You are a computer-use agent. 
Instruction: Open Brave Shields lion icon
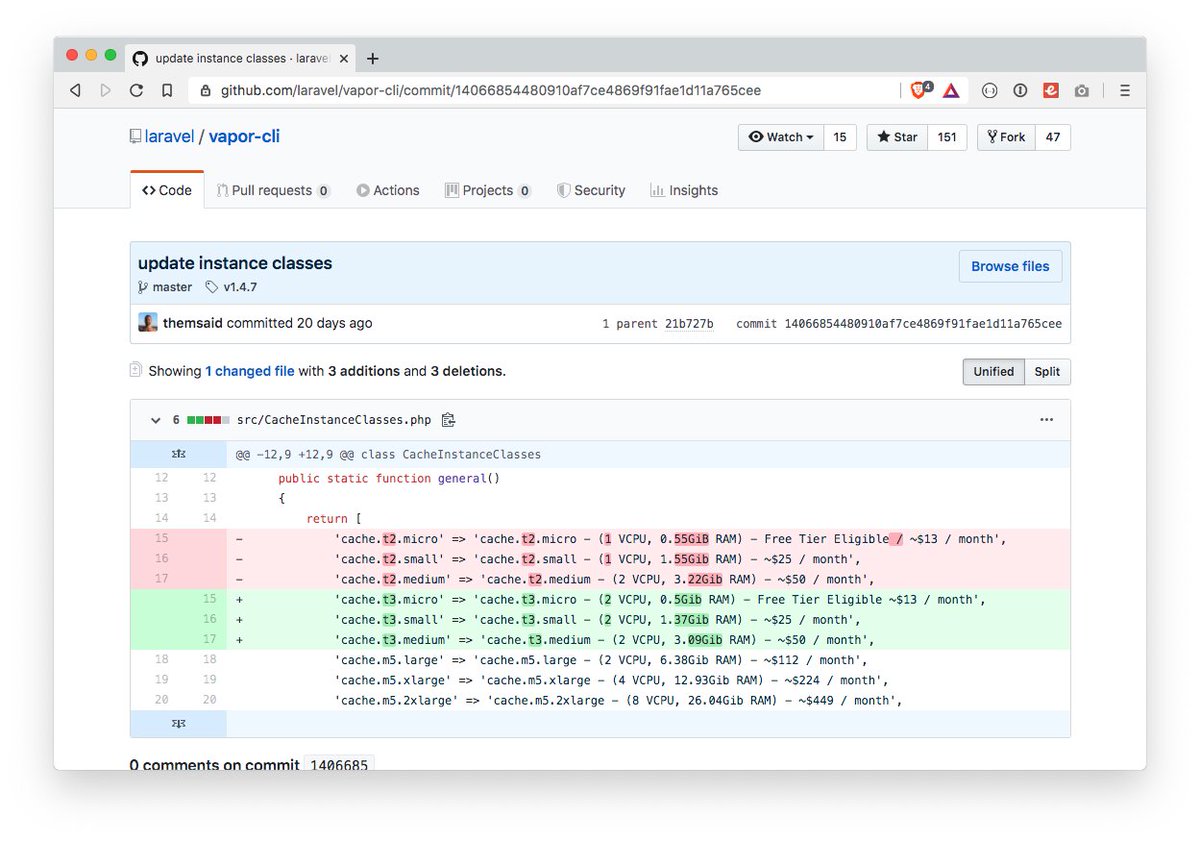920,90
